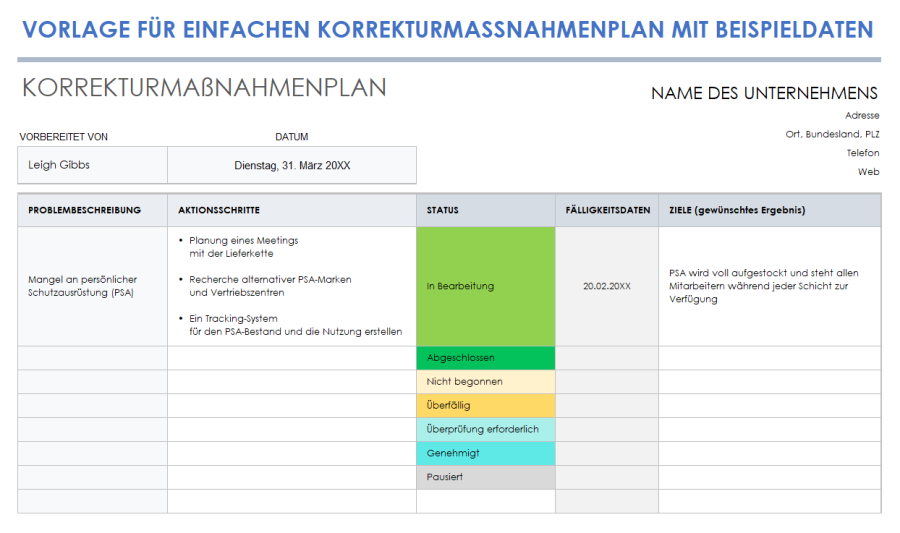900x533 pixels.
Task: Click the 'Telefon' line
Action: (x=863, y=153)
